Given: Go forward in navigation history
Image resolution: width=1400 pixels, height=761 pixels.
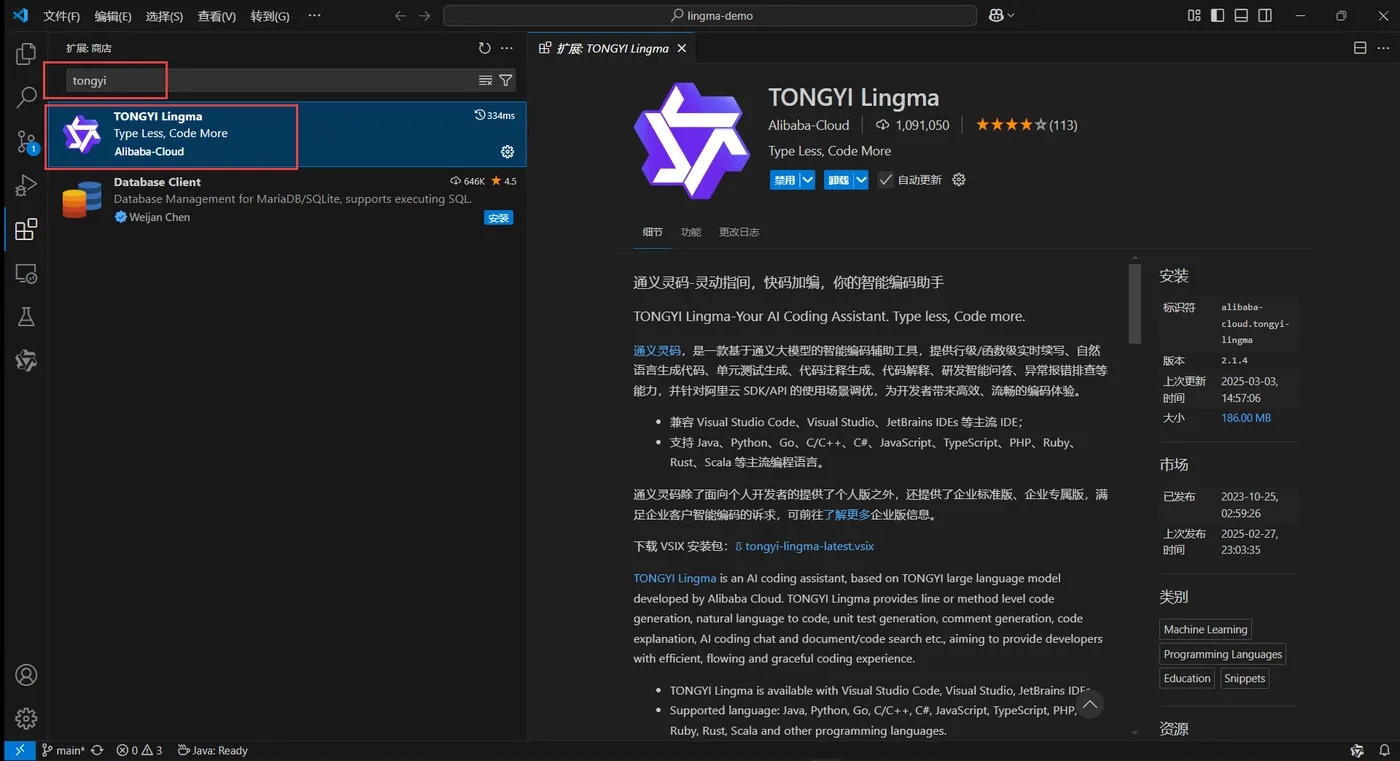Looking at the screenshot, I should 425,16.
